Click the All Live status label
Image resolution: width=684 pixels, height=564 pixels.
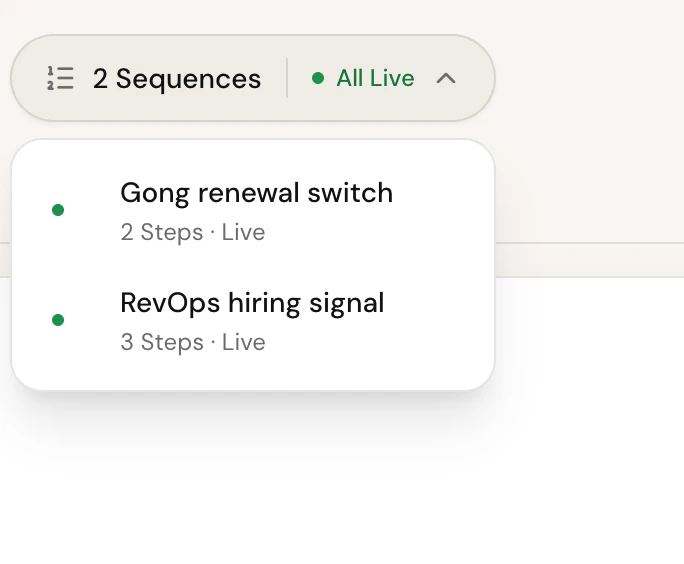coord(375,79)
